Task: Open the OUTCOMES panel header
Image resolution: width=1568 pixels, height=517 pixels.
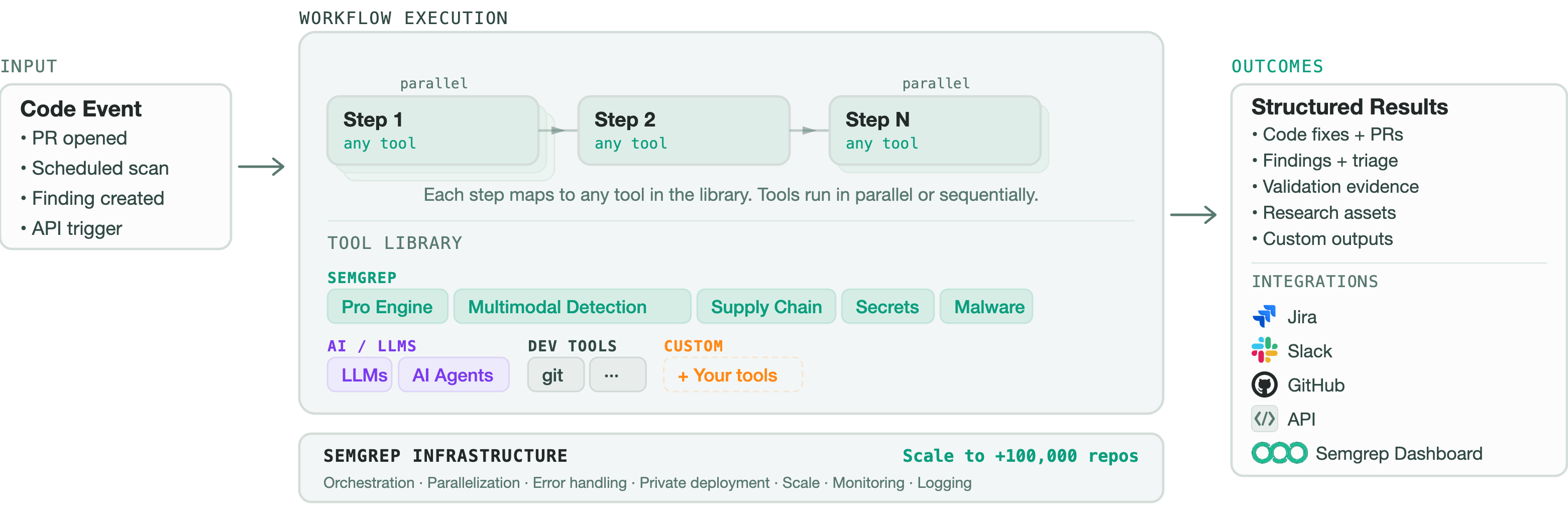Action: pos(1277,66)
